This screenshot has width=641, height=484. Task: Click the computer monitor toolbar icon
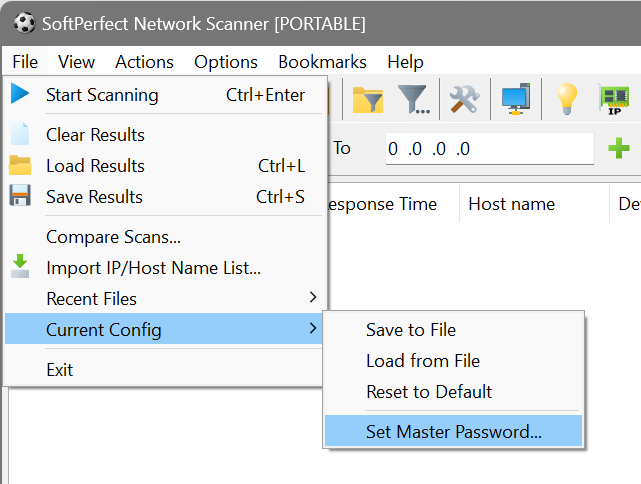(516, 99)
